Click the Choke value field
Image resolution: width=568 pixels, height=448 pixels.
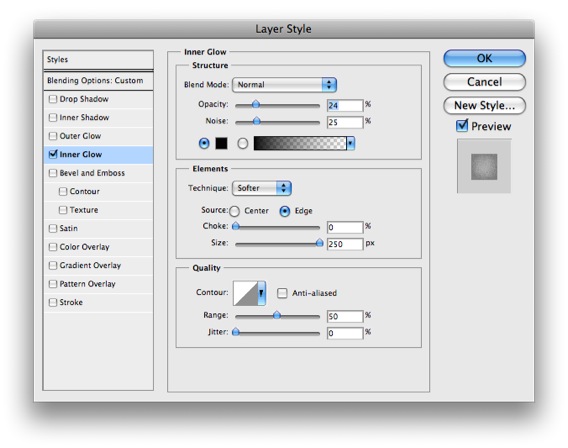pos(345,227)
